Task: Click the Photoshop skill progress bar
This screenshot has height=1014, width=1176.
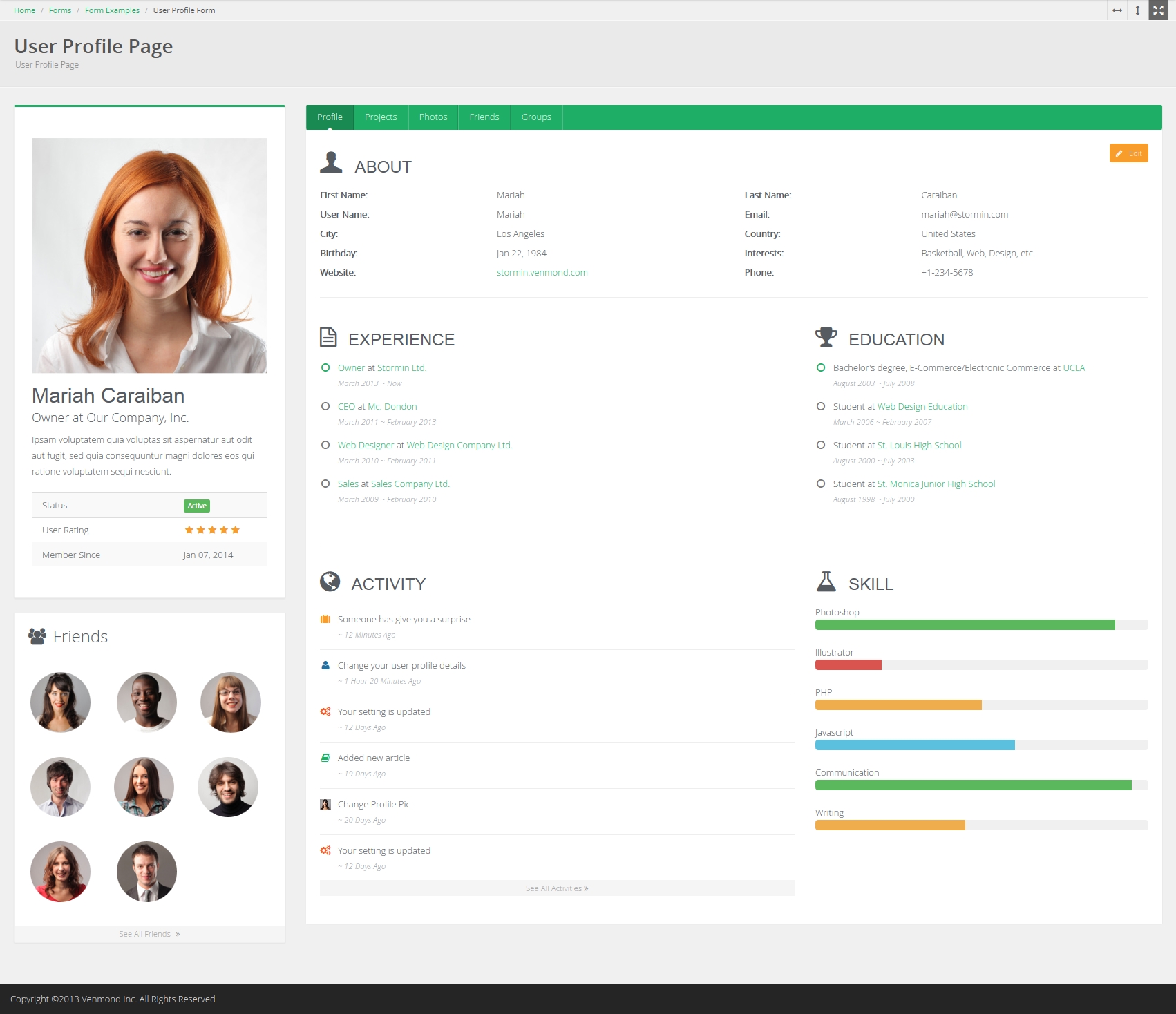Action: [x=981, y=625]
